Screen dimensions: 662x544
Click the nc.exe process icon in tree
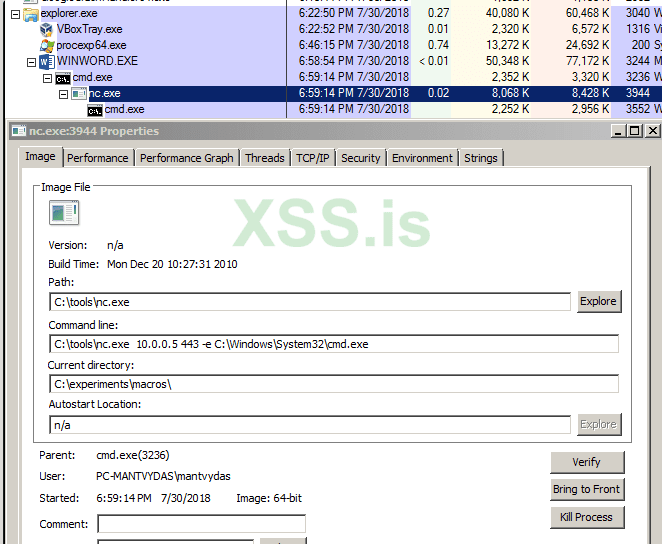[79, 94]
